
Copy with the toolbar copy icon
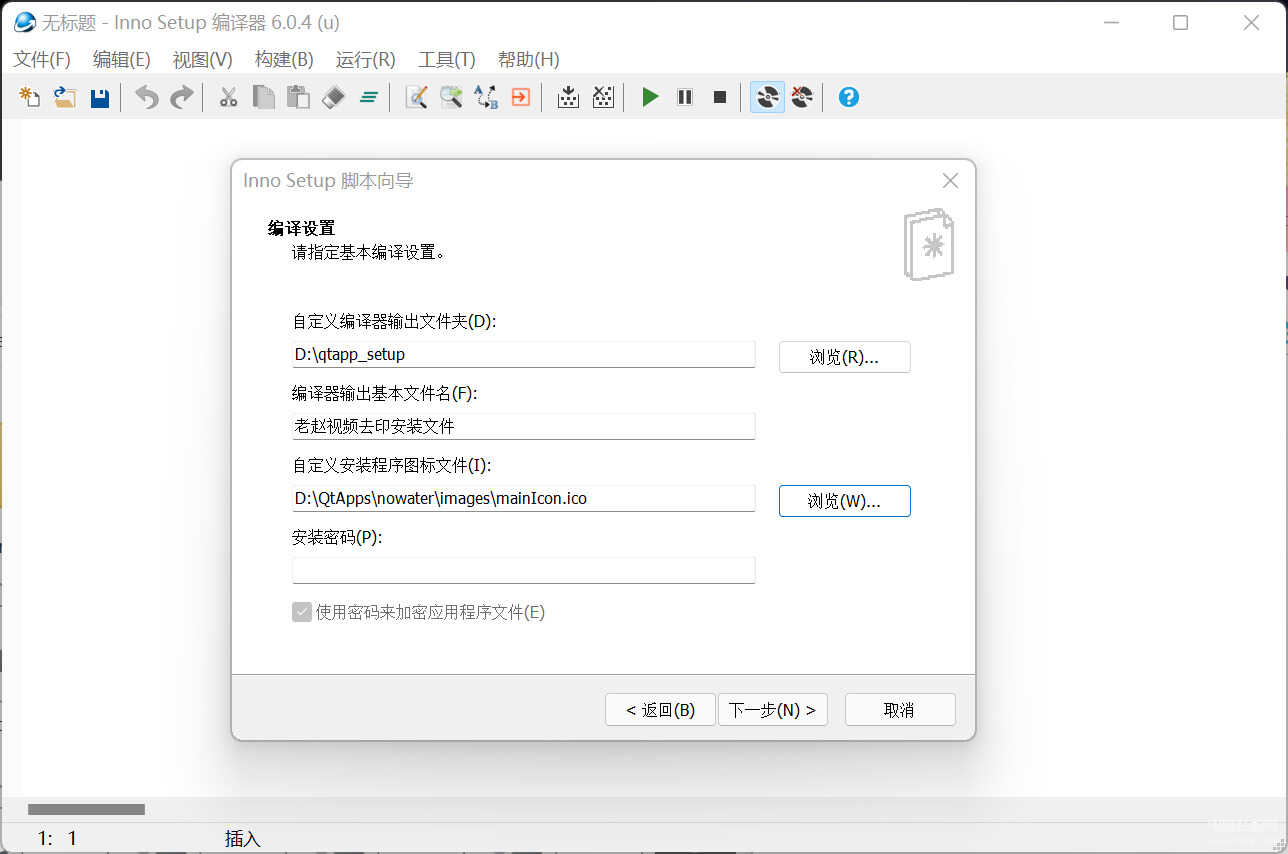[x=263, y=97]
